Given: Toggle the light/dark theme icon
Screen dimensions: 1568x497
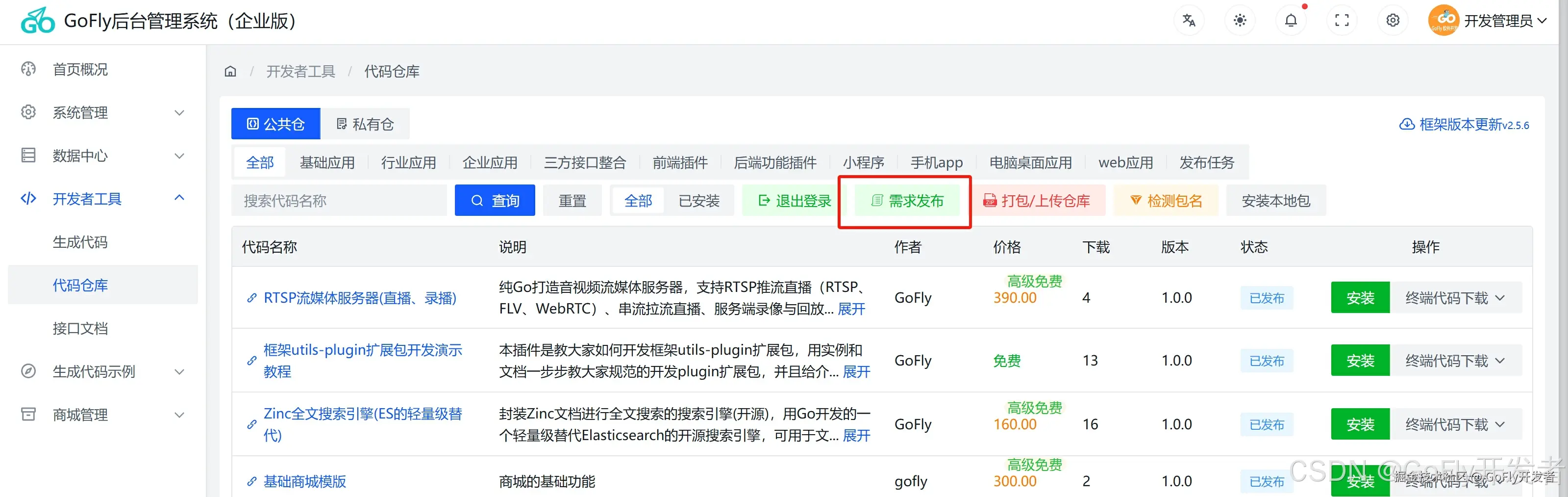Looking at the screenshot, I should 1239,20.
